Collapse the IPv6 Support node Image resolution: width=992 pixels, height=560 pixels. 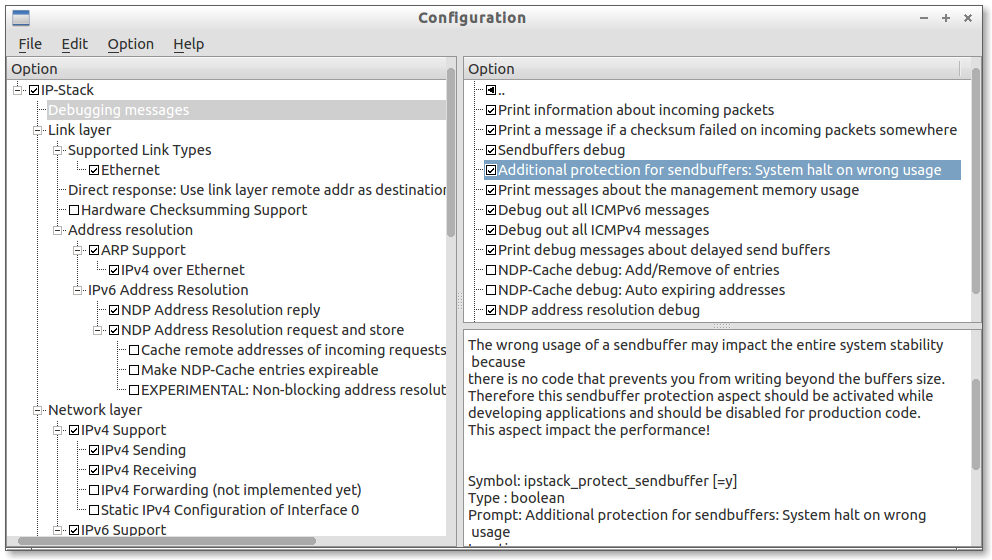click(58, 530)
